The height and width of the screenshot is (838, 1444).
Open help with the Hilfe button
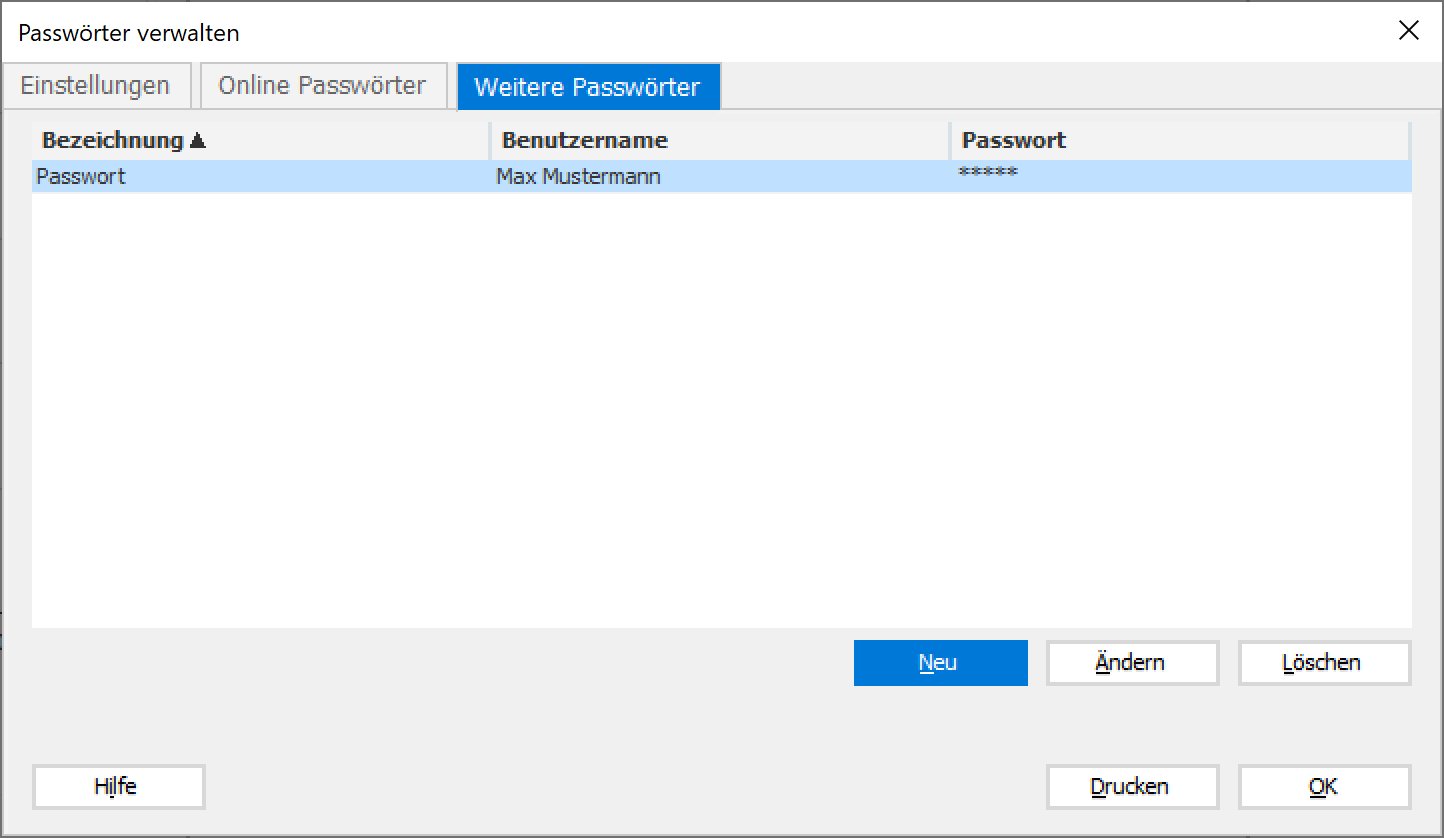[x=118, y=787]
